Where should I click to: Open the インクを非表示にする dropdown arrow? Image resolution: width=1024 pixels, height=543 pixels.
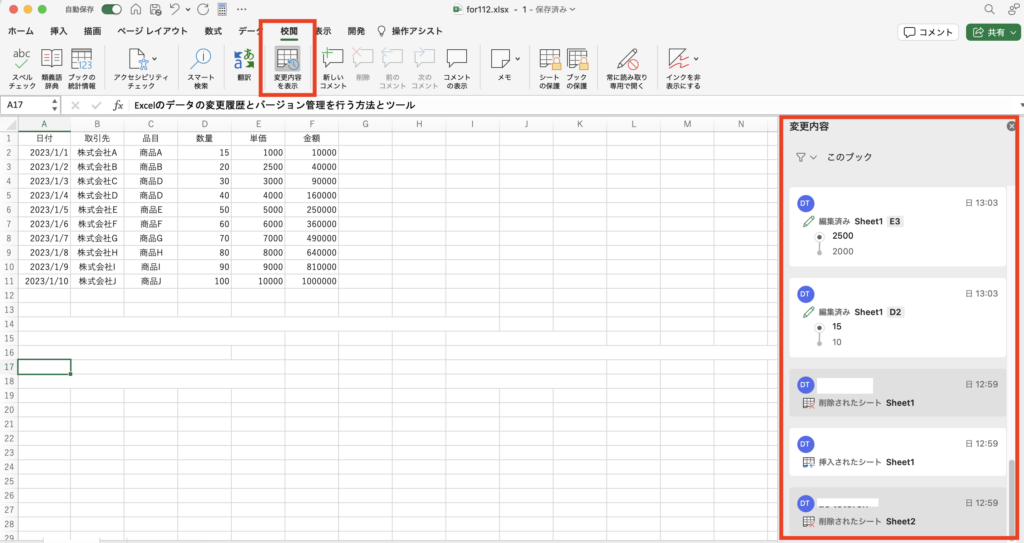coord(696,59)
